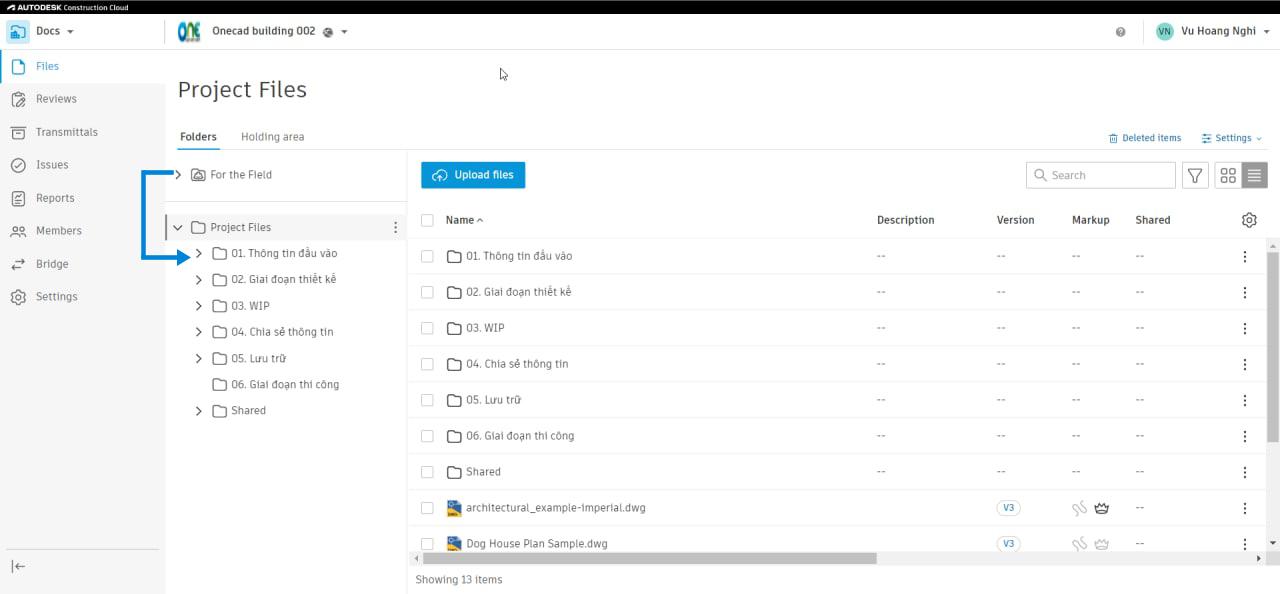Click the filter funnel icon

coord(1195,175)
